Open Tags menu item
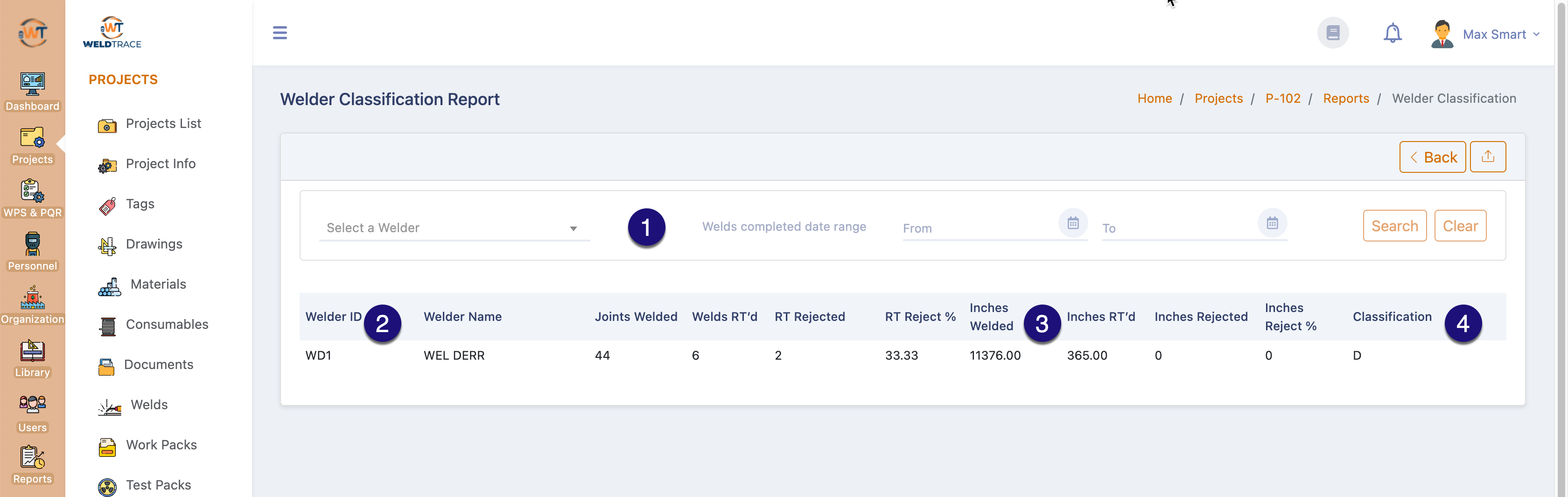 pyautogui.click(x=140, y=204)
